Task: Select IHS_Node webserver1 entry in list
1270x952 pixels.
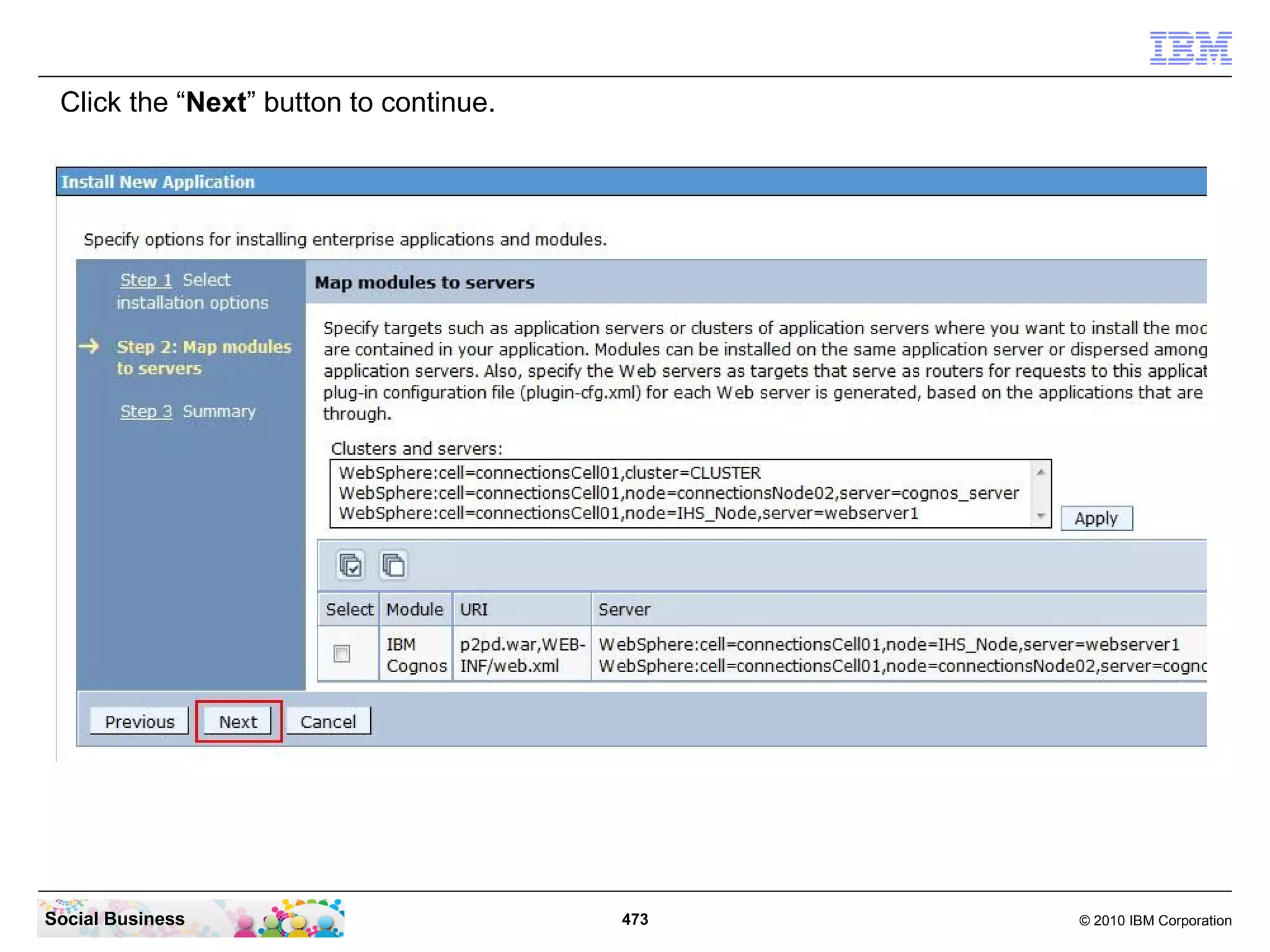Action: (x=628, y=513)
